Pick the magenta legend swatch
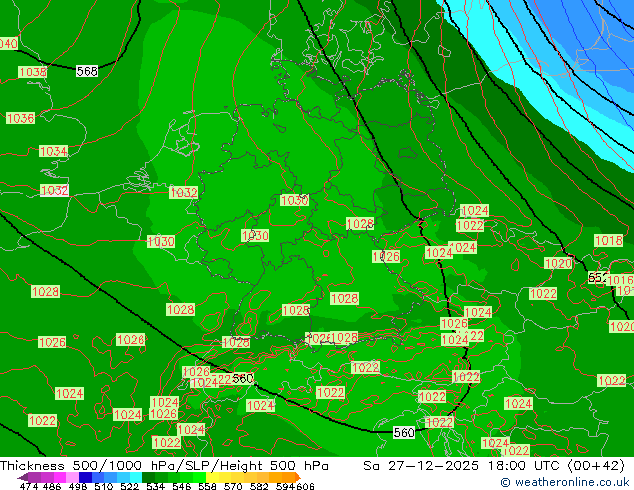The width and height of the screenshot is (634, 490). point(60,477)
